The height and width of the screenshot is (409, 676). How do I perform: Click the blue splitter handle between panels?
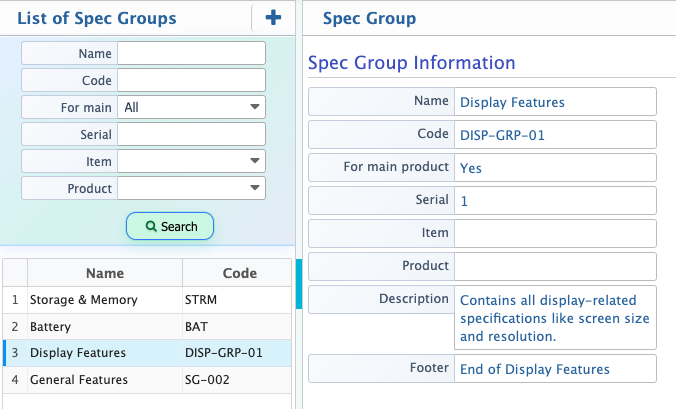(x=299, y=284)
